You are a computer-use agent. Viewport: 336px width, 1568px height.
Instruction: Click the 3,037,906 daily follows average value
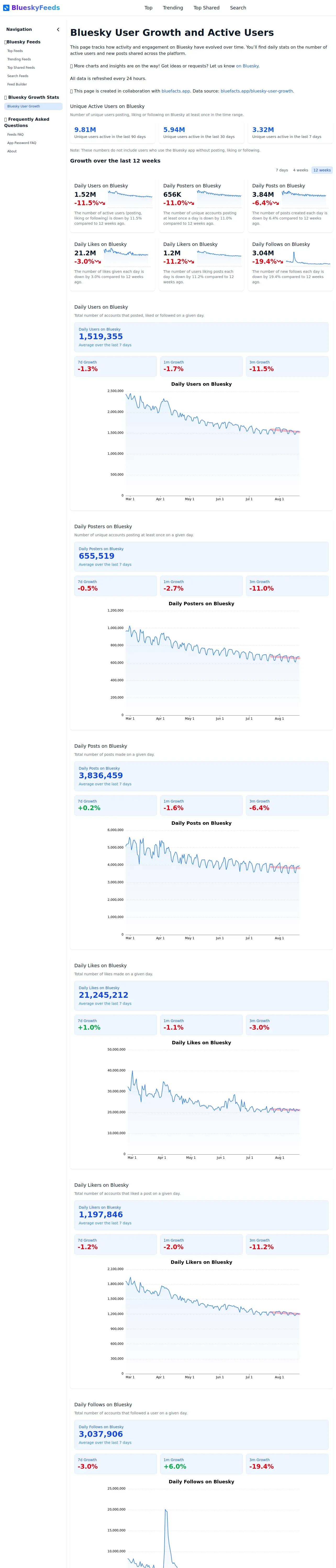[101, 1434]
